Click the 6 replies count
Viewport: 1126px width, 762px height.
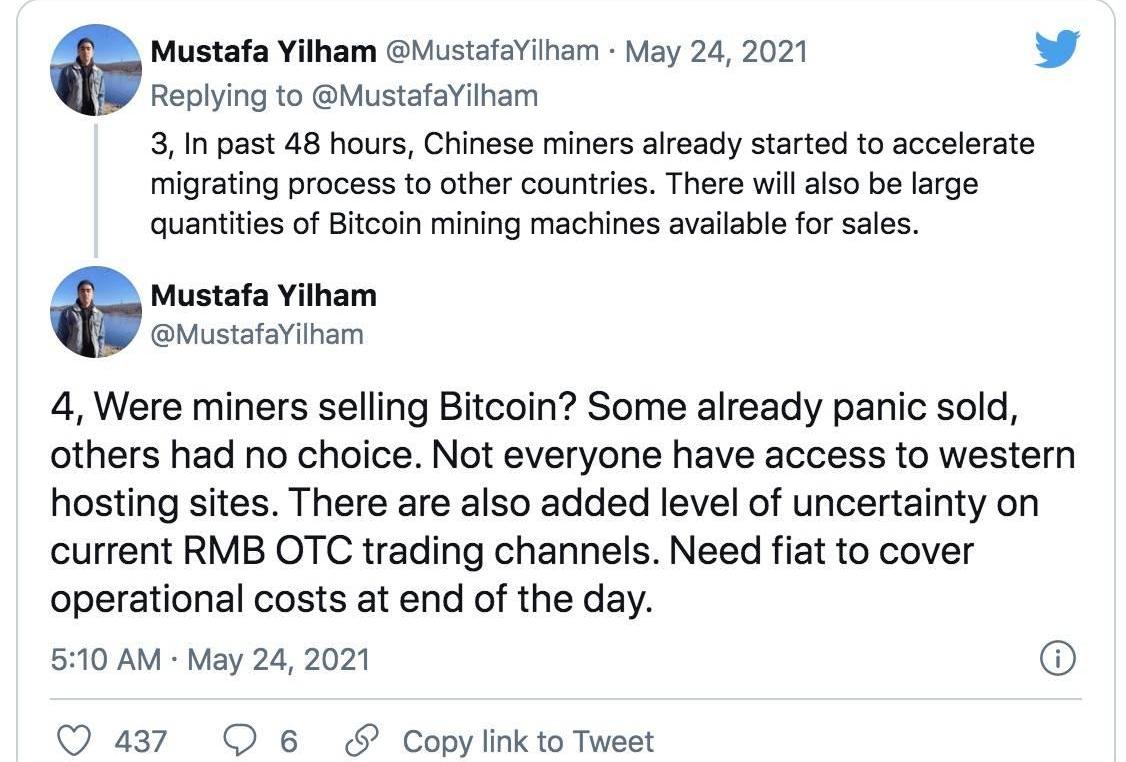[x=288, y=741]
